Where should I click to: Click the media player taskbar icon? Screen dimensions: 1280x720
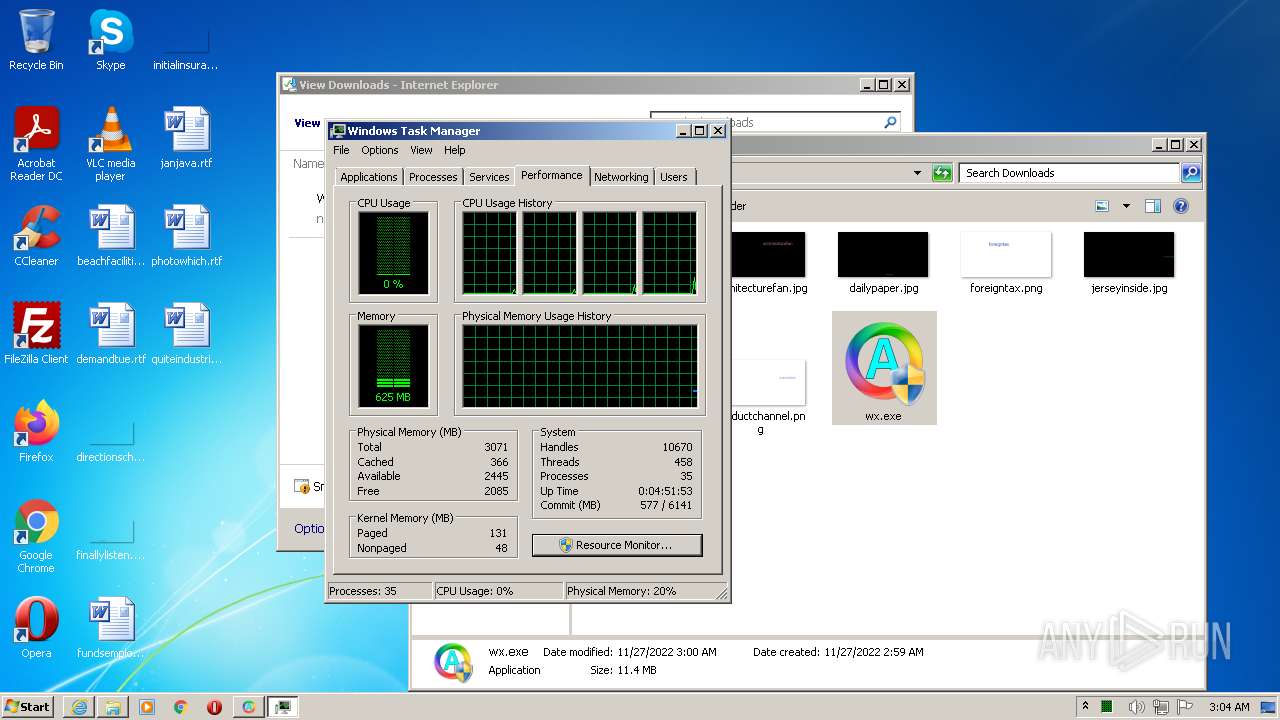(147, 707)
